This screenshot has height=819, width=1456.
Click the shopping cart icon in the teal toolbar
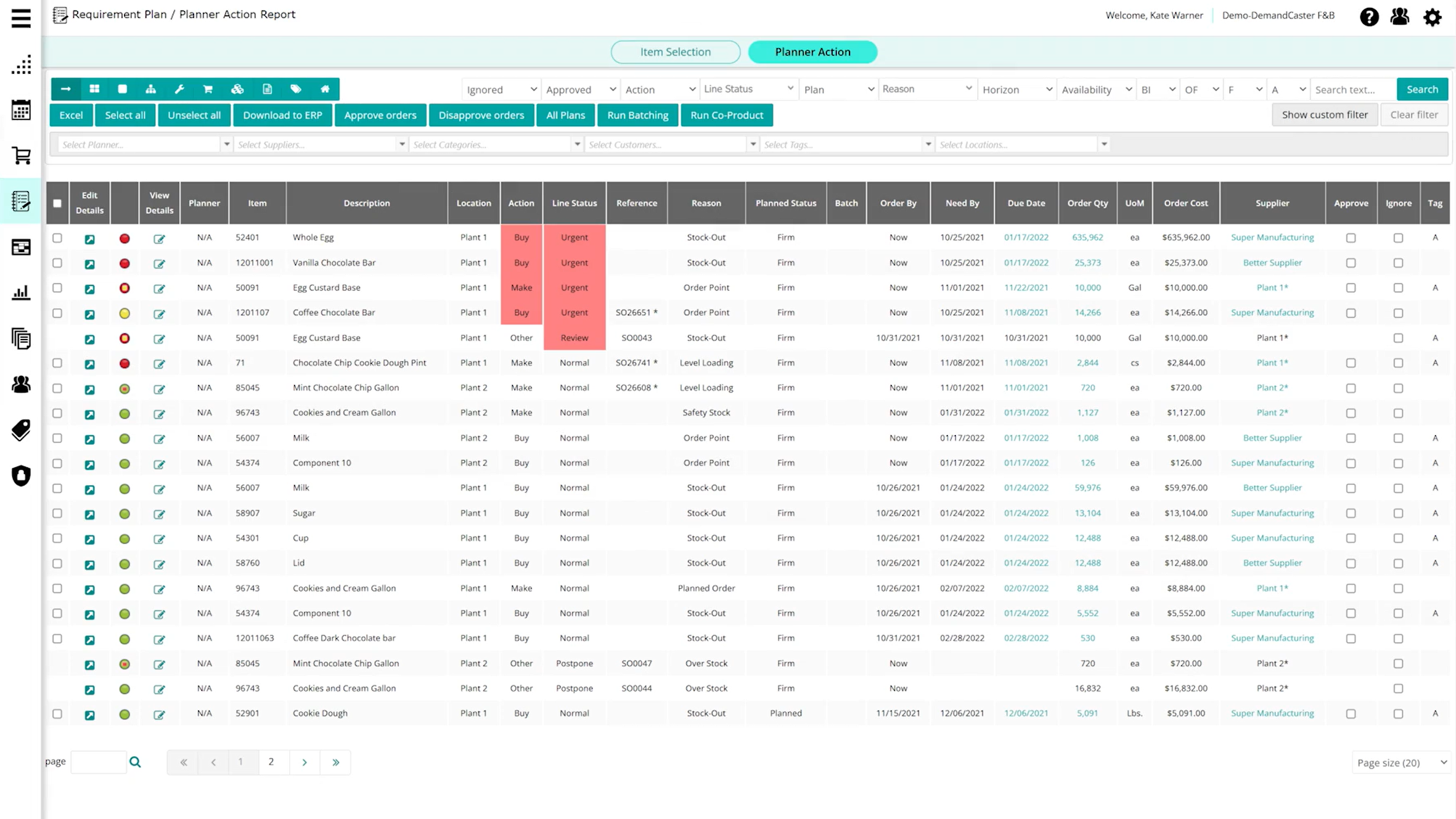pos(208,89)
